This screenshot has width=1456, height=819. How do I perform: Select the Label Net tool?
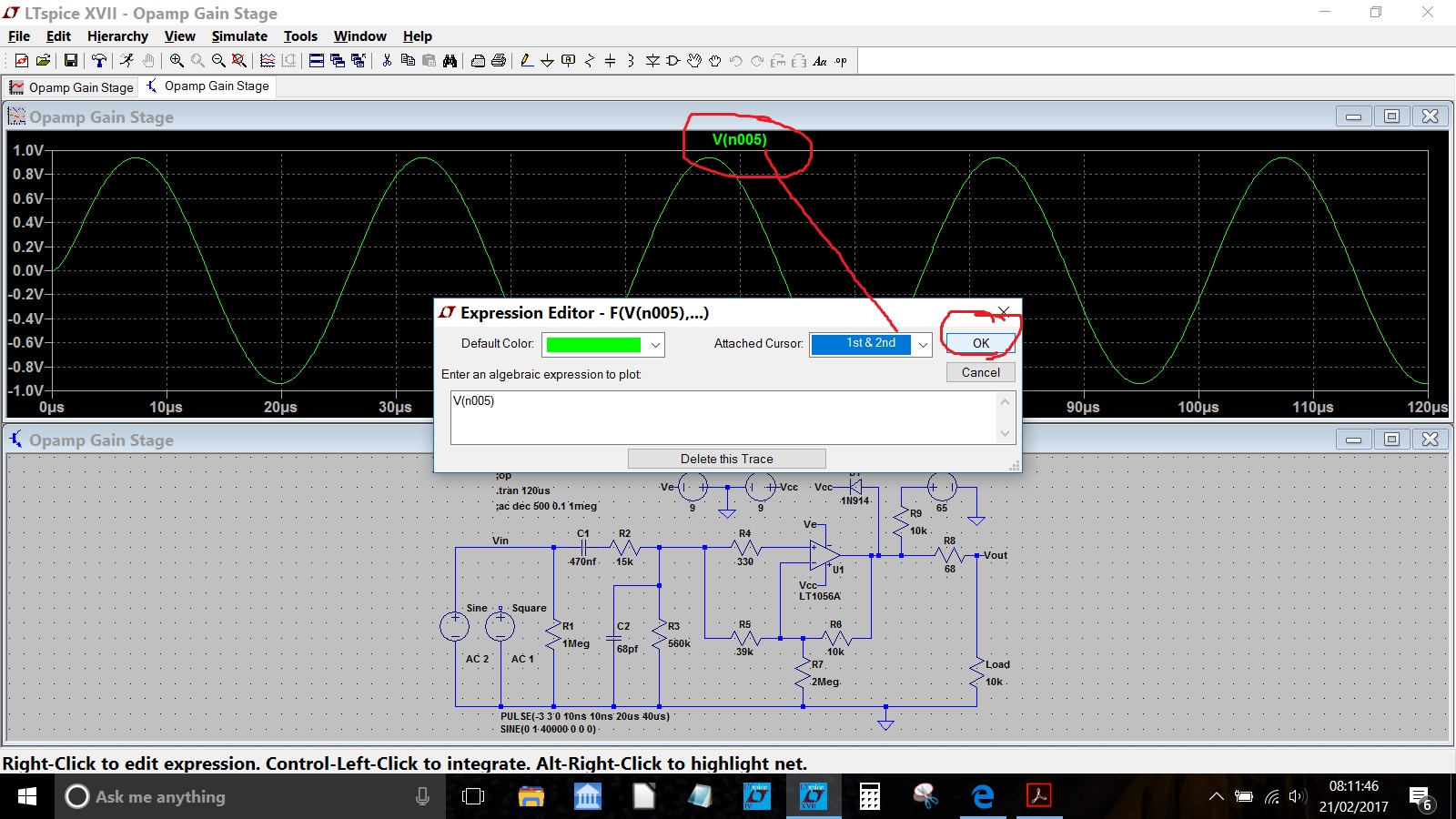coord(568,61)
